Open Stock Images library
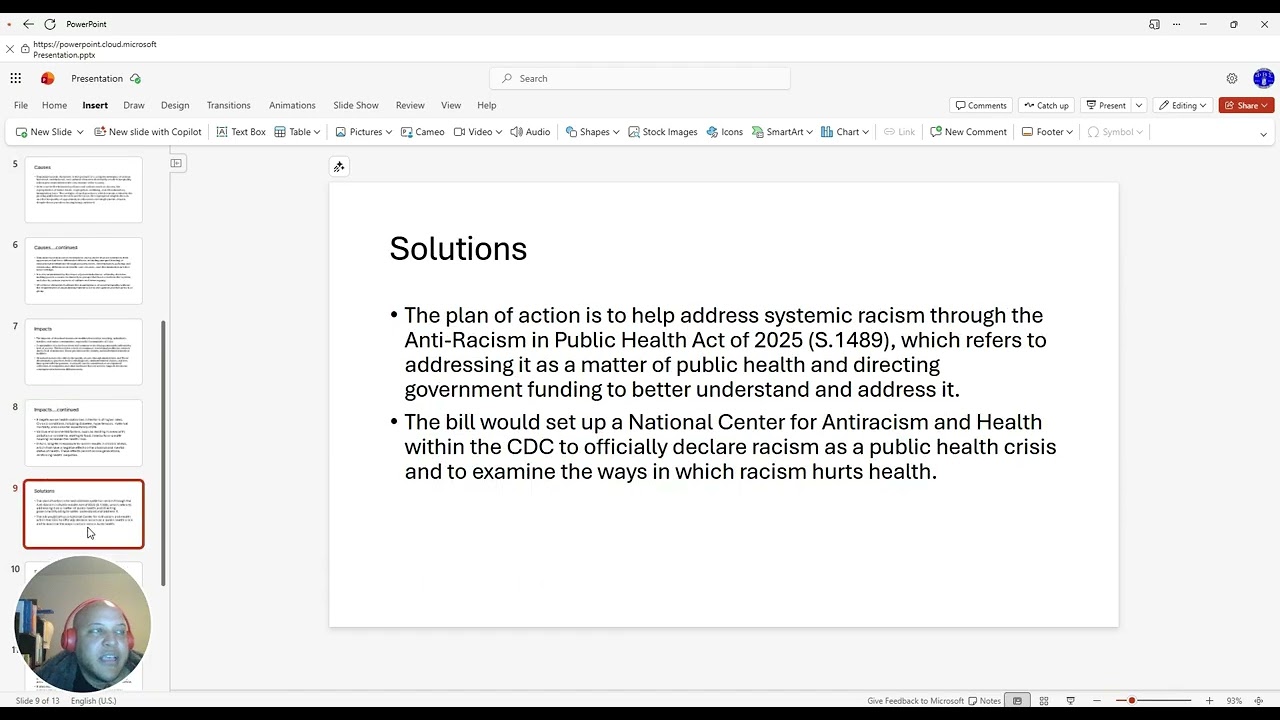Viewport: 1280px width, 720px height. pyautogui.click(x=662, y=132)
